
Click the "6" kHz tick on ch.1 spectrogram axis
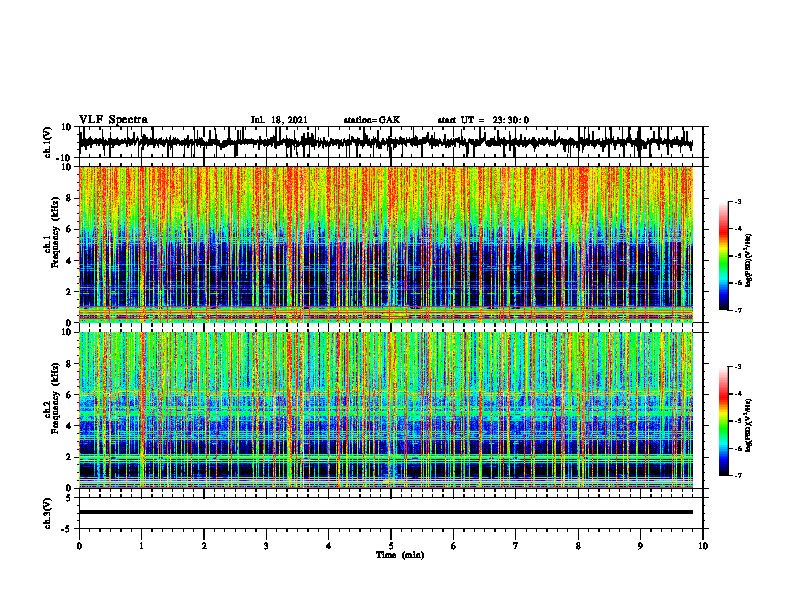[69, 229]
